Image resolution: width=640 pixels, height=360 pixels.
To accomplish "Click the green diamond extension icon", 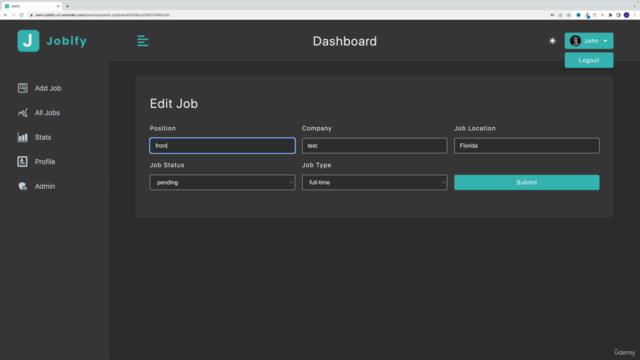I will point(602,15).
